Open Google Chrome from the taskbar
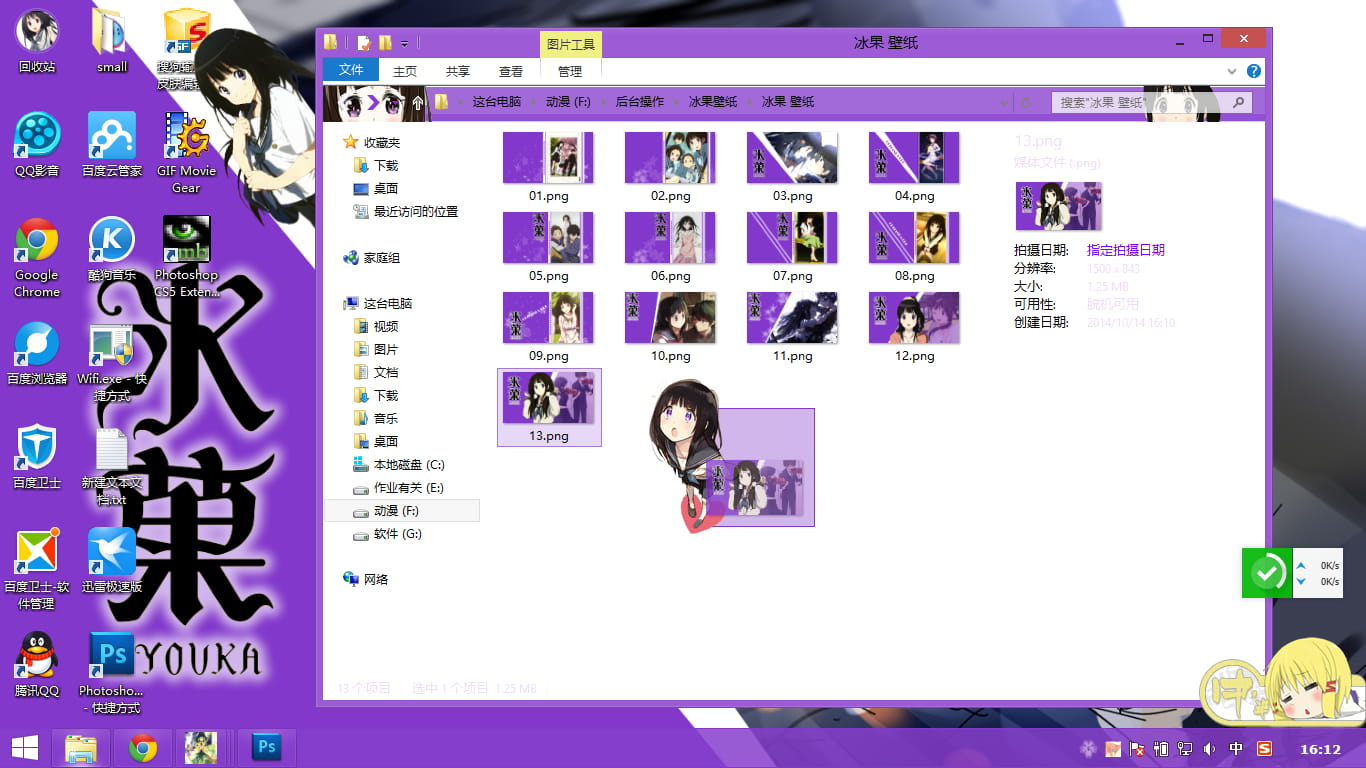The image size is (1366, 768). [x=142, y=747]
